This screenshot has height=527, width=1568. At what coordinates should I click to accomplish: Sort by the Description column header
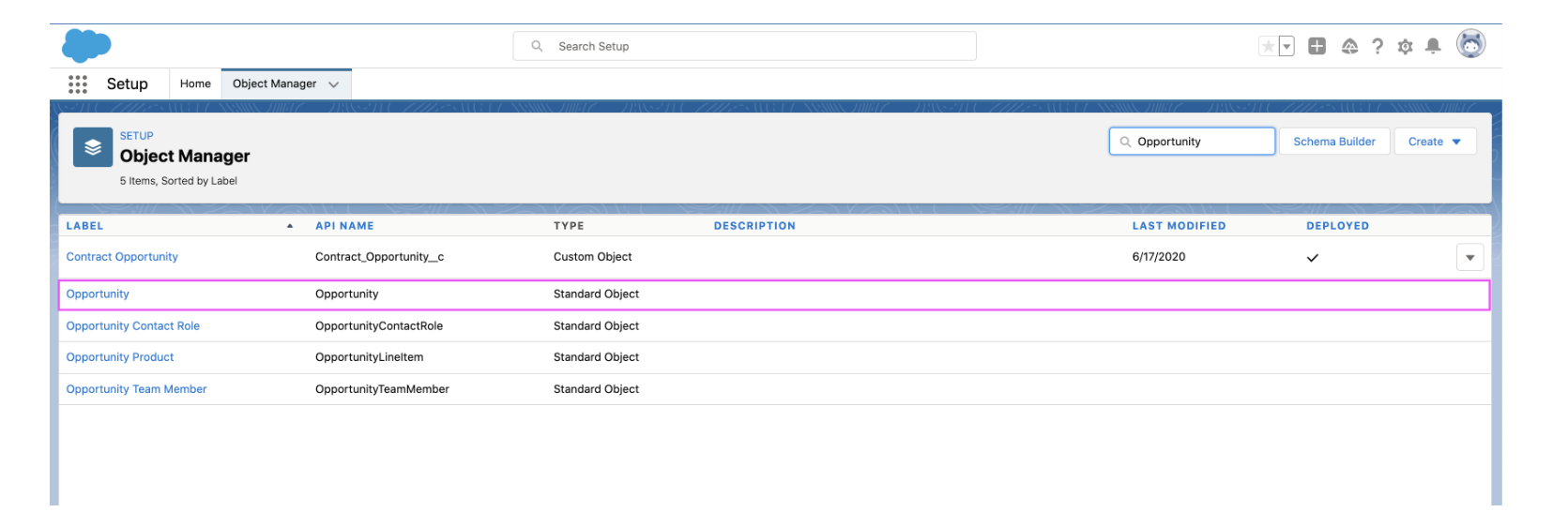pos(754,226)
